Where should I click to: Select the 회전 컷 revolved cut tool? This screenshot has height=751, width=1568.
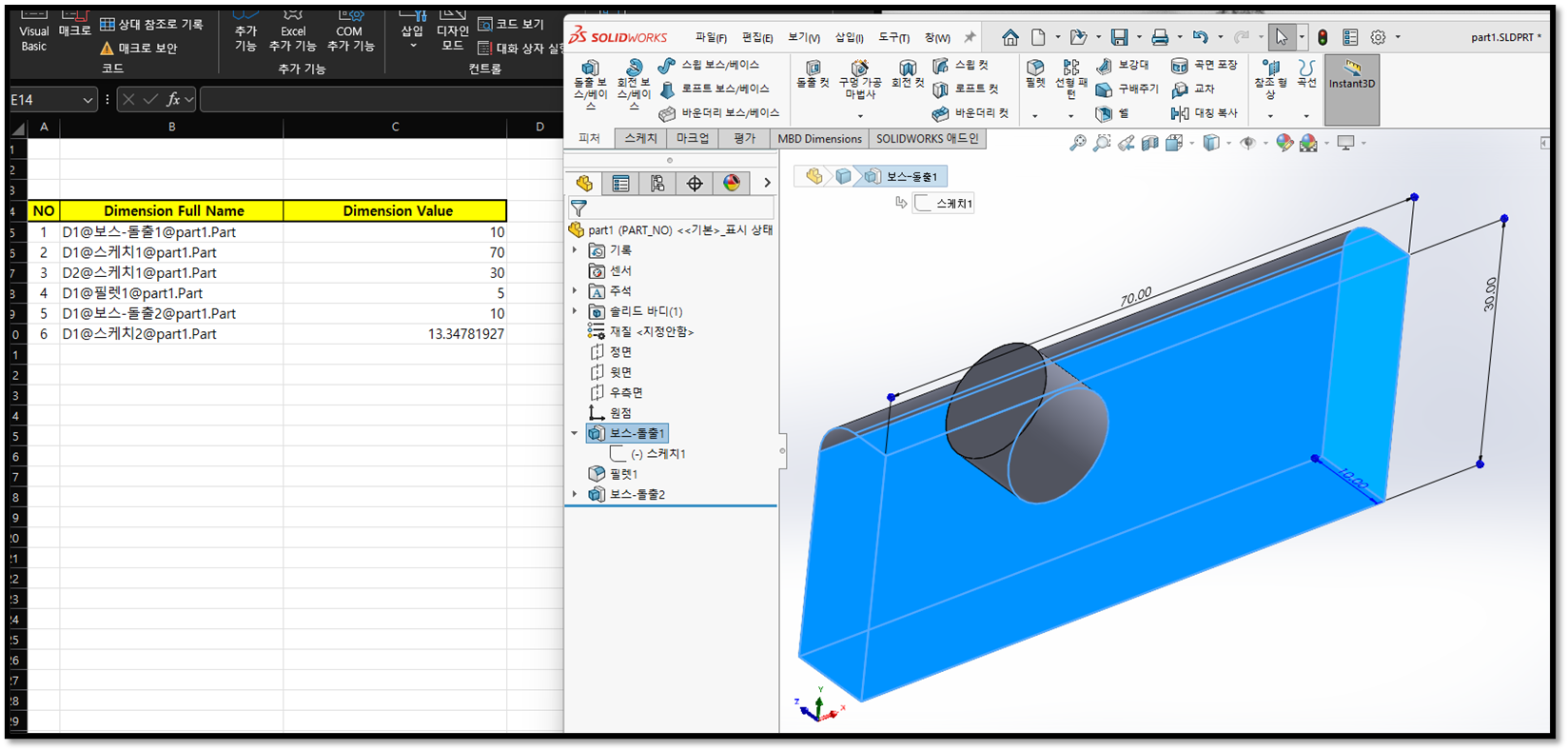908,74
